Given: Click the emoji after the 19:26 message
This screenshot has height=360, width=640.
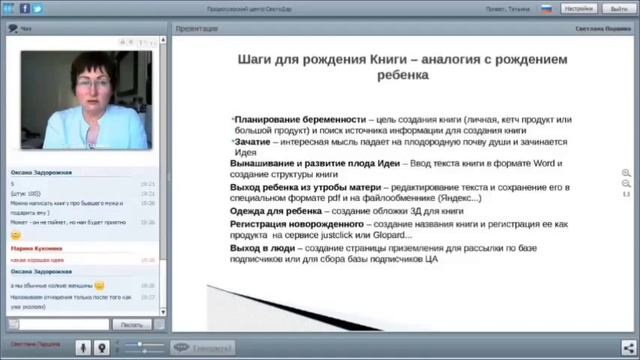Looking at the screenshot, I should pos(99,286).
